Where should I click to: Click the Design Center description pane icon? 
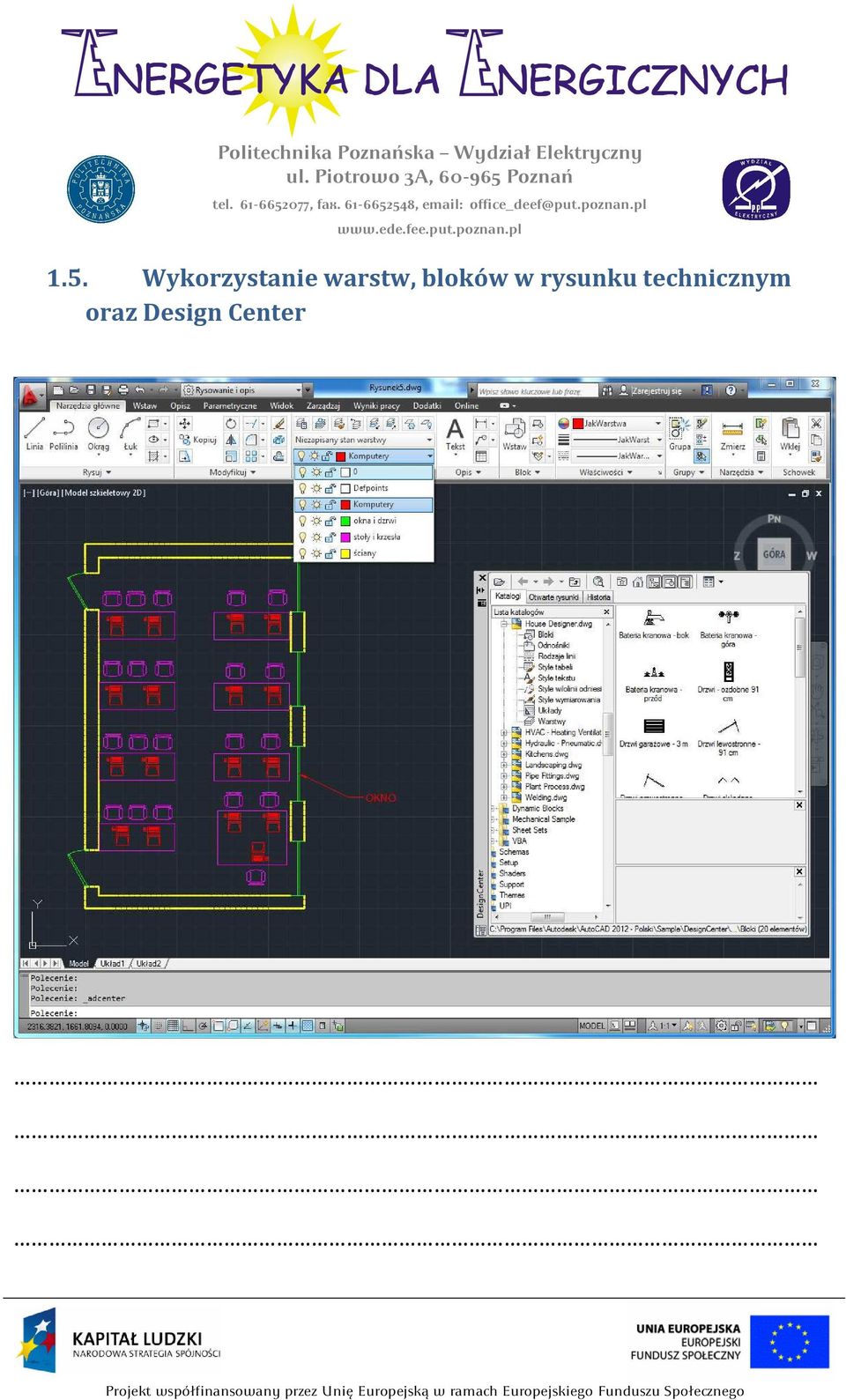[685, 582]
